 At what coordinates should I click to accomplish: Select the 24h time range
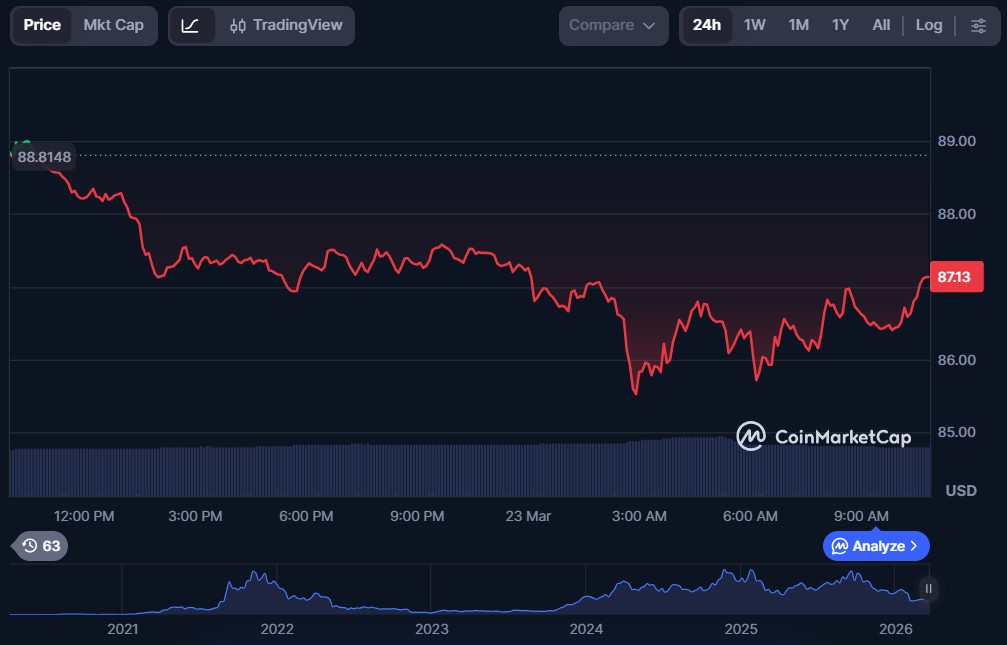click(706, 25)
